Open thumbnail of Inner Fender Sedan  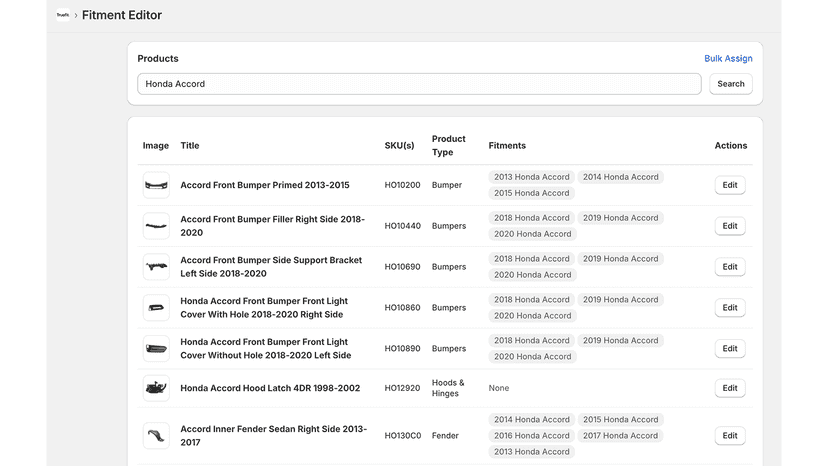coord(156,436)
